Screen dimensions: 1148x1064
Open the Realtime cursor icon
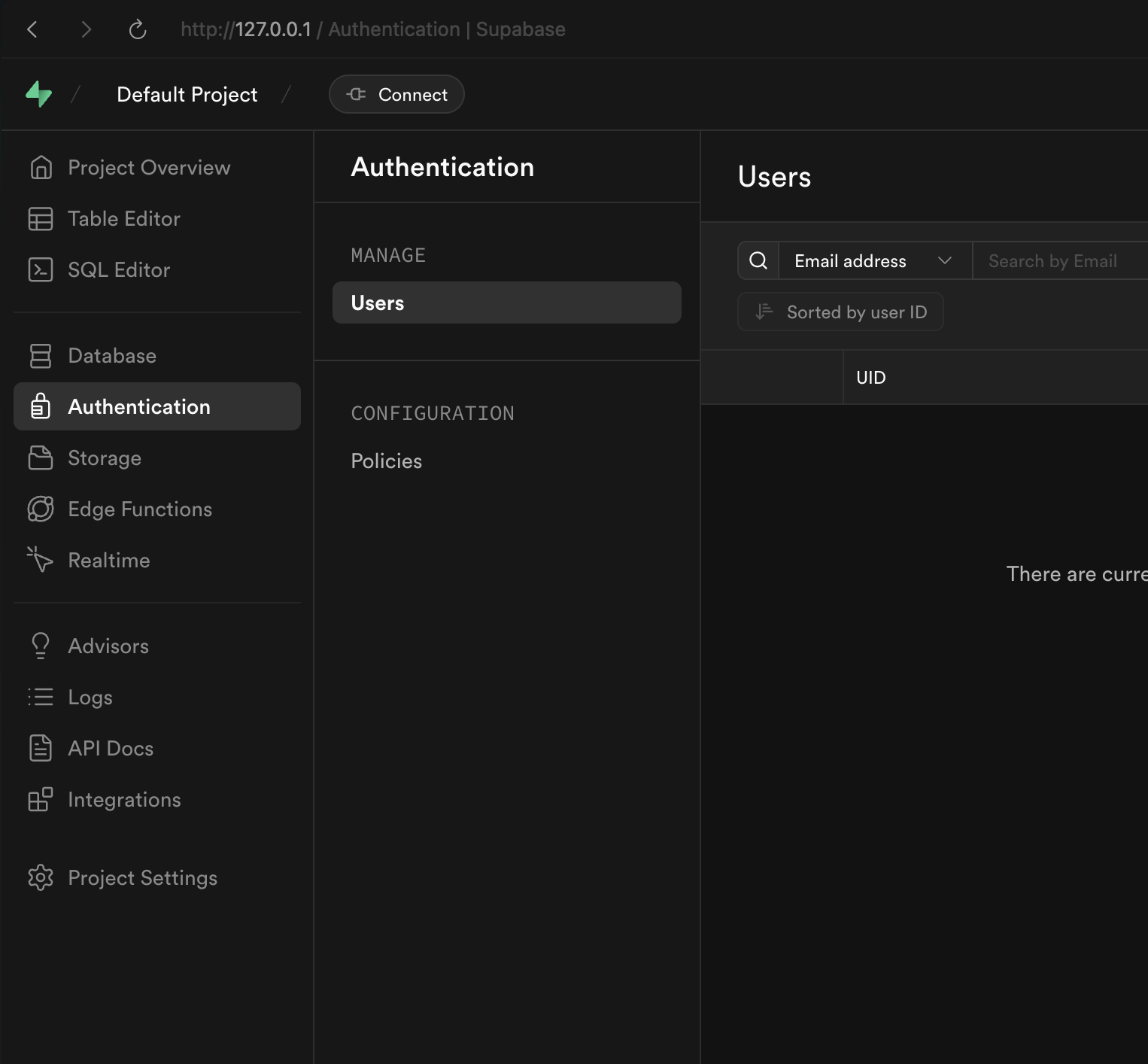41,561
